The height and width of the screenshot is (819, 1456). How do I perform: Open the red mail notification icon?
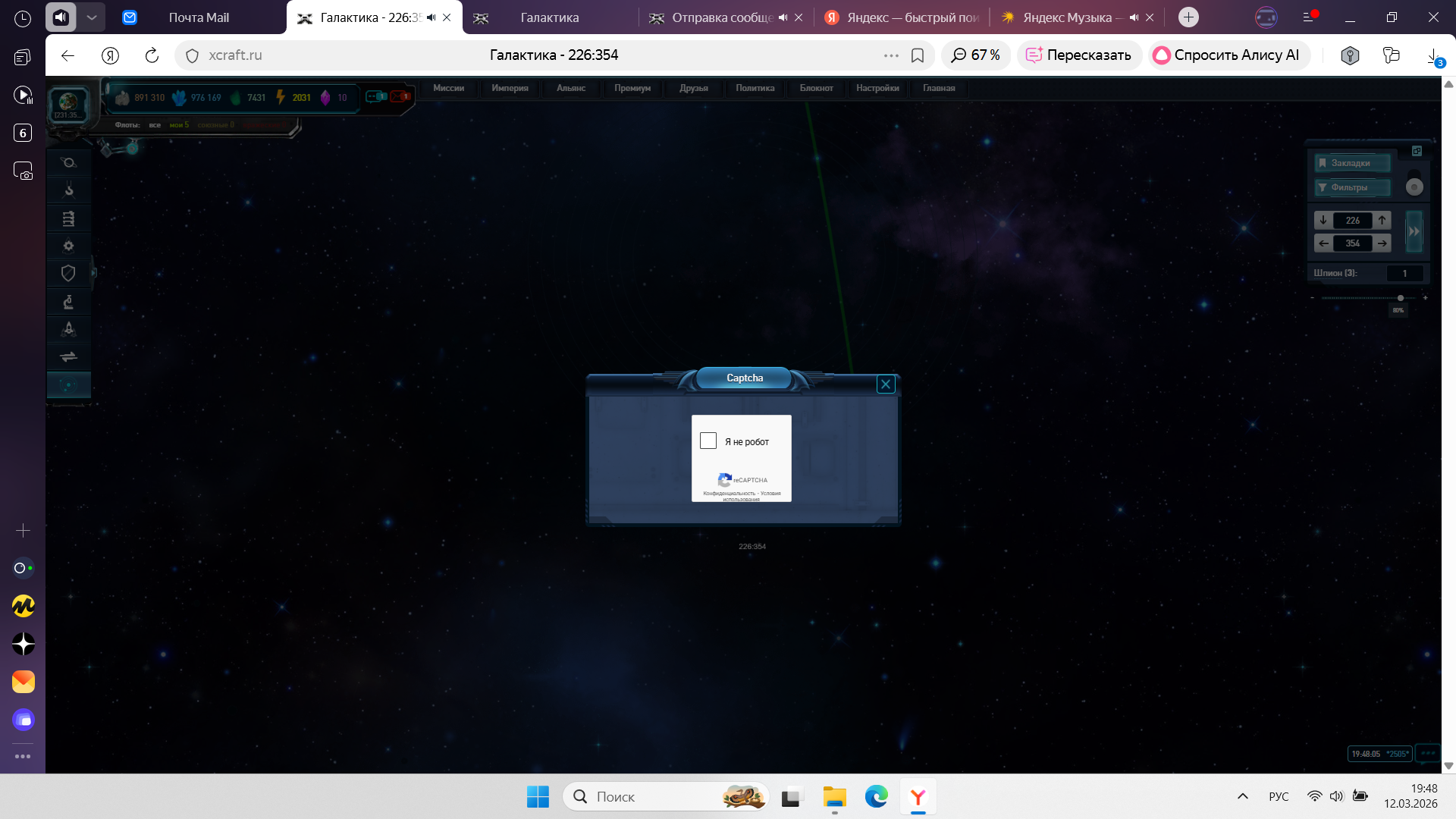pos(400,96)
